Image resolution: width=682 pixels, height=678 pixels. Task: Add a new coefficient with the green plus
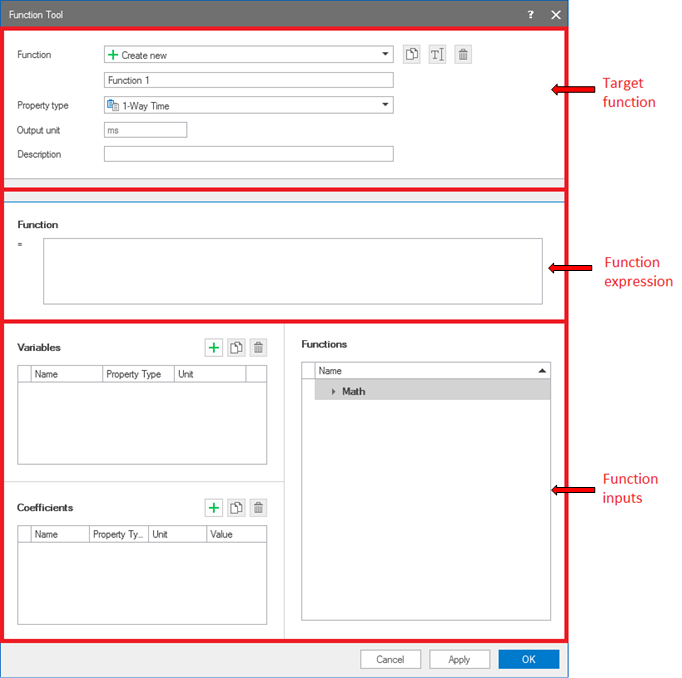pos(213,508)
